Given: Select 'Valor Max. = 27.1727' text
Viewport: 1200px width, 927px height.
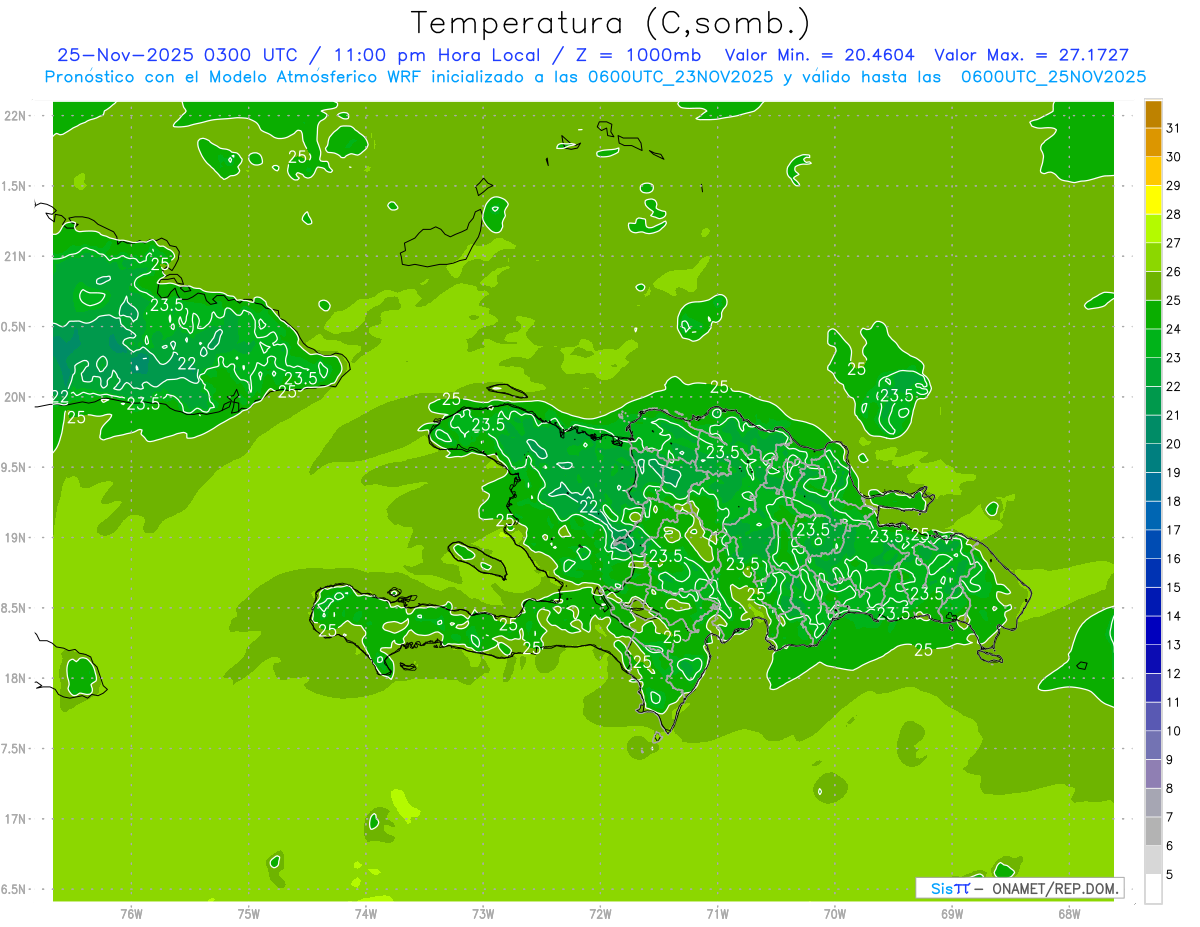Looking at the screenshot, I should click(x=1032, y=55).
